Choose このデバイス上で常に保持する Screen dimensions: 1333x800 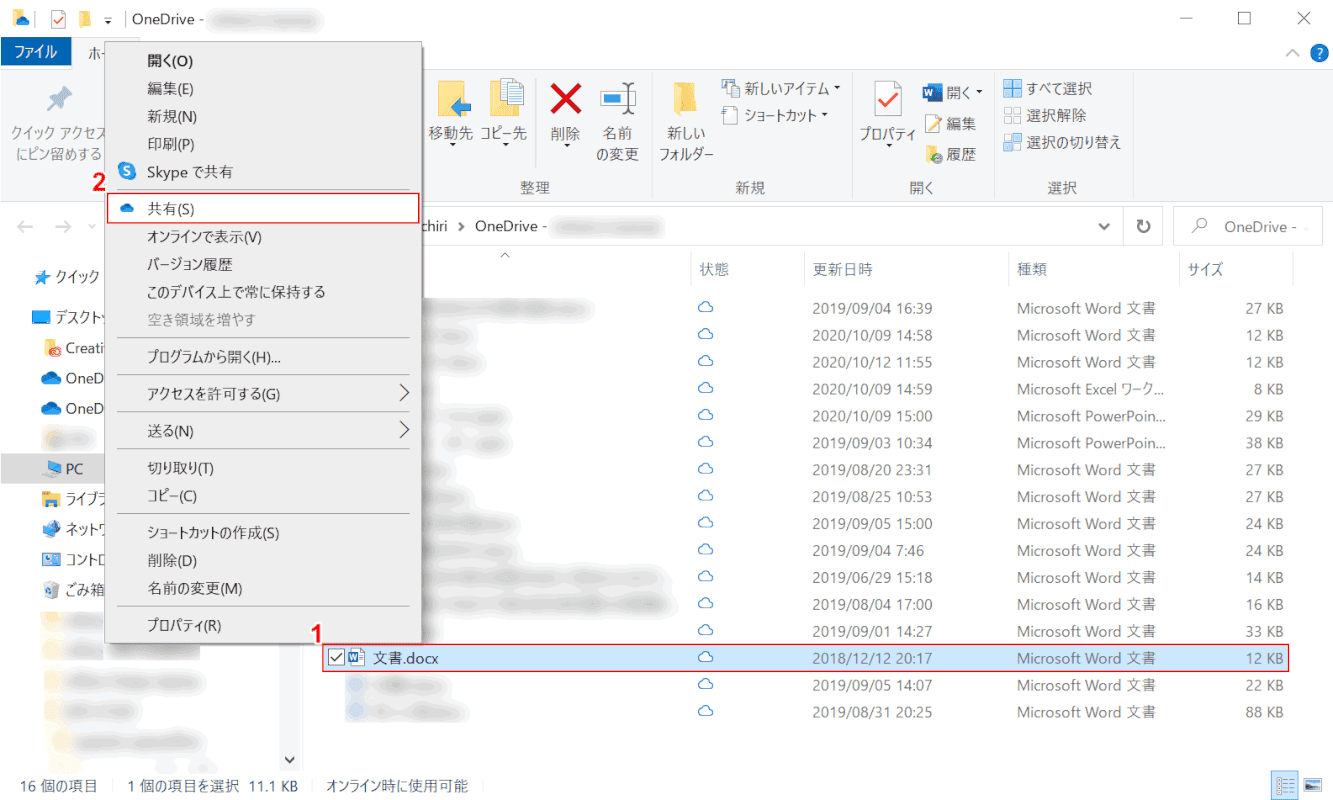pyautogui.click(x=236, y=292)
